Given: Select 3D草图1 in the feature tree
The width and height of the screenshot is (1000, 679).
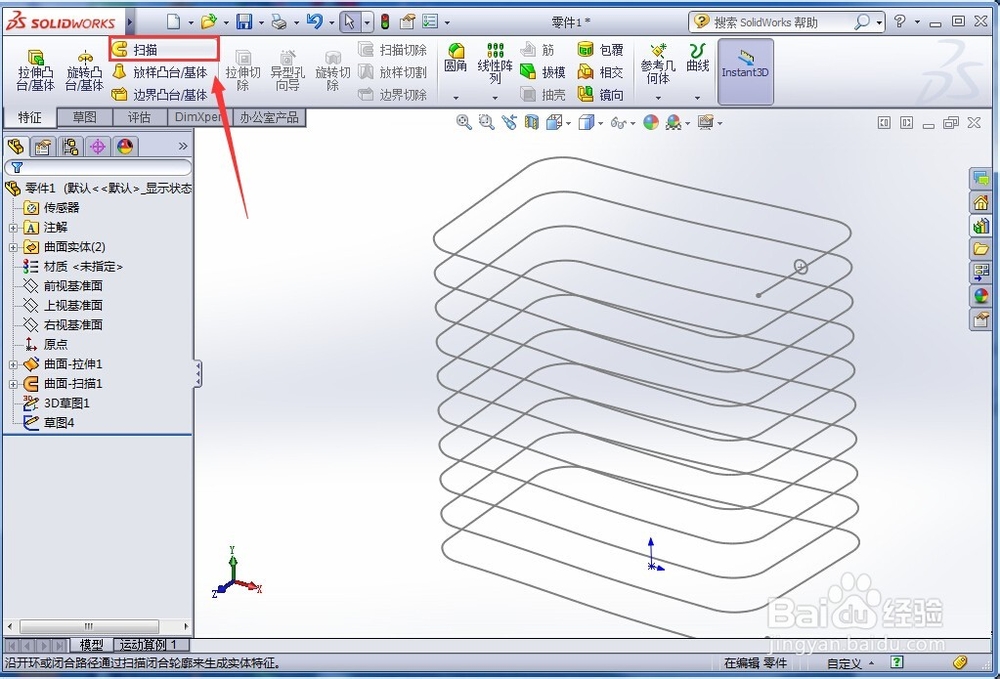Looking at the screenshot, I should coord(66,403).
